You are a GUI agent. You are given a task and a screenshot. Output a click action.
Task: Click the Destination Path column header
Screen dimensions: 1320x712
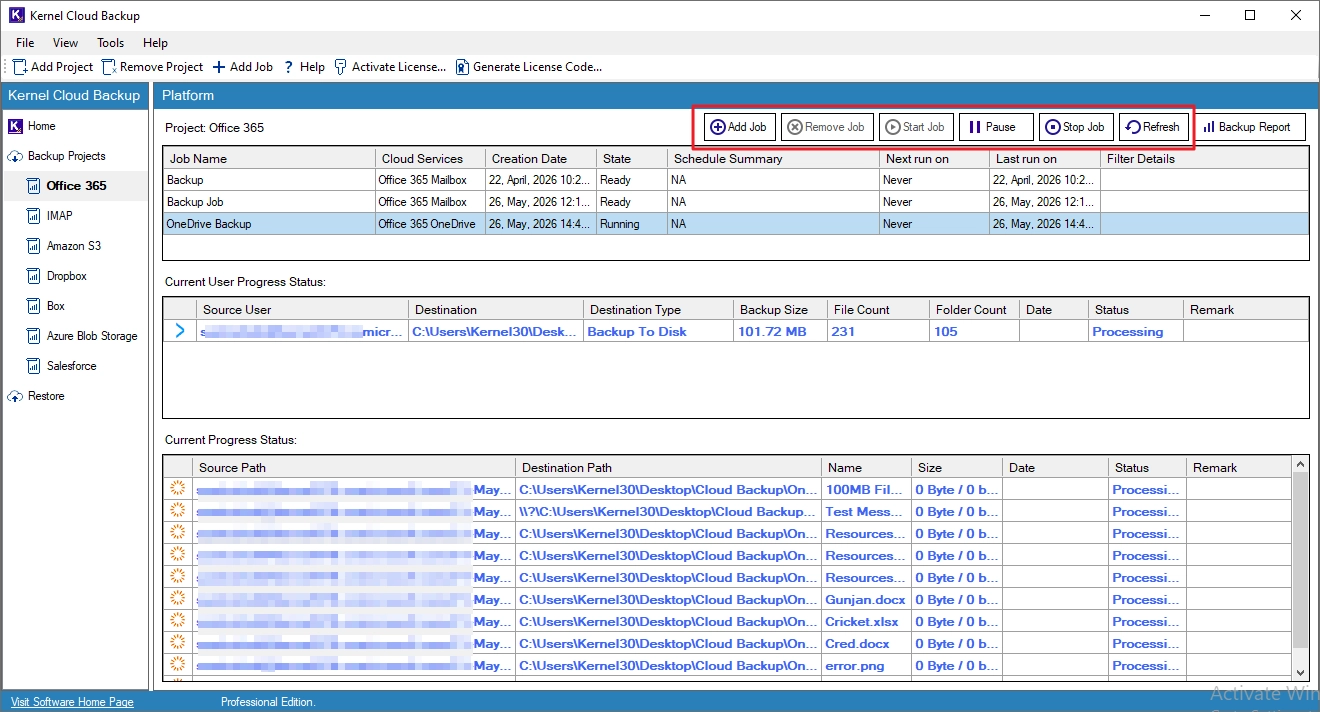click(x=668, y=467)
